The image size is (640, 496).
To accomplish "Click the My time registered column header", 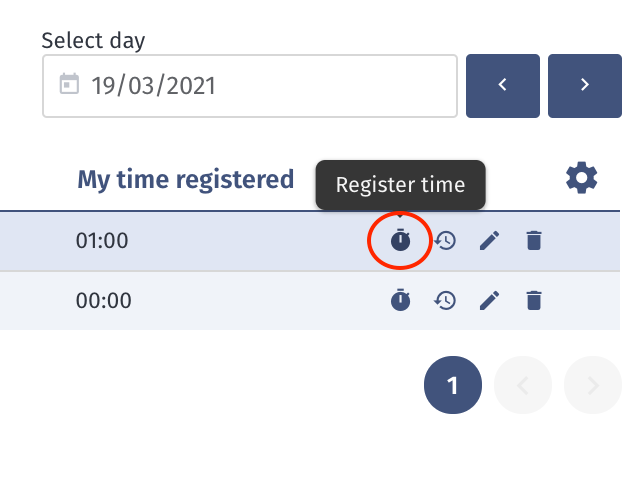I will coord(186,180).
